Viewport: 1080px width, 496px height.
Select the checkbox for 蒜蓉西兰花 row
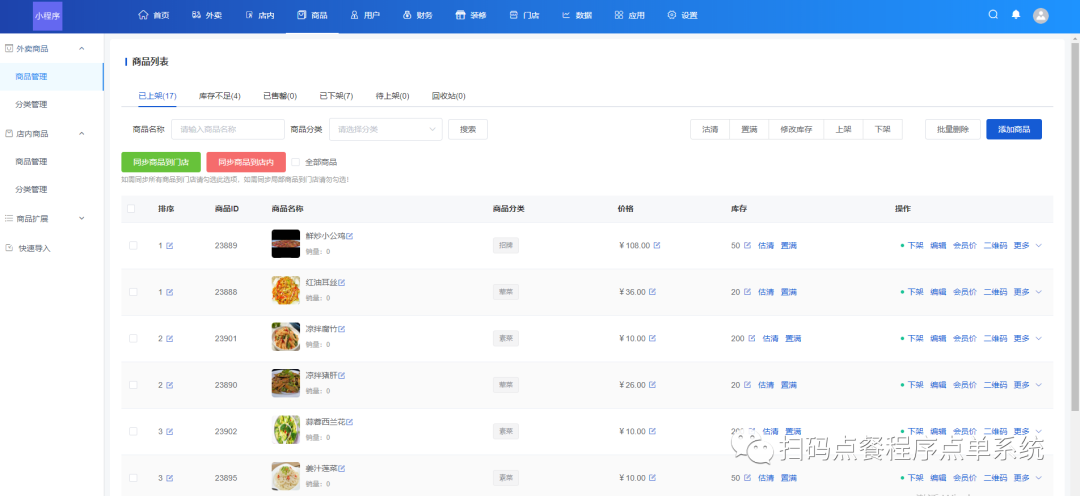click(x=133, y=431)
